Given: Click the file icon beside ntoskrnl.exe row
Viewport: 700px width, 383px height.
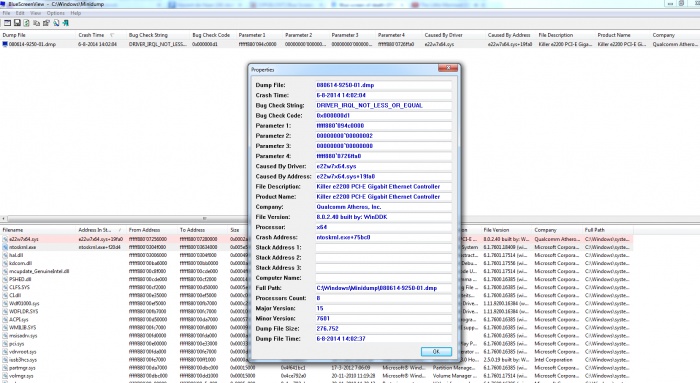Looking at the screenshot, I should click(x=5, y=247).
